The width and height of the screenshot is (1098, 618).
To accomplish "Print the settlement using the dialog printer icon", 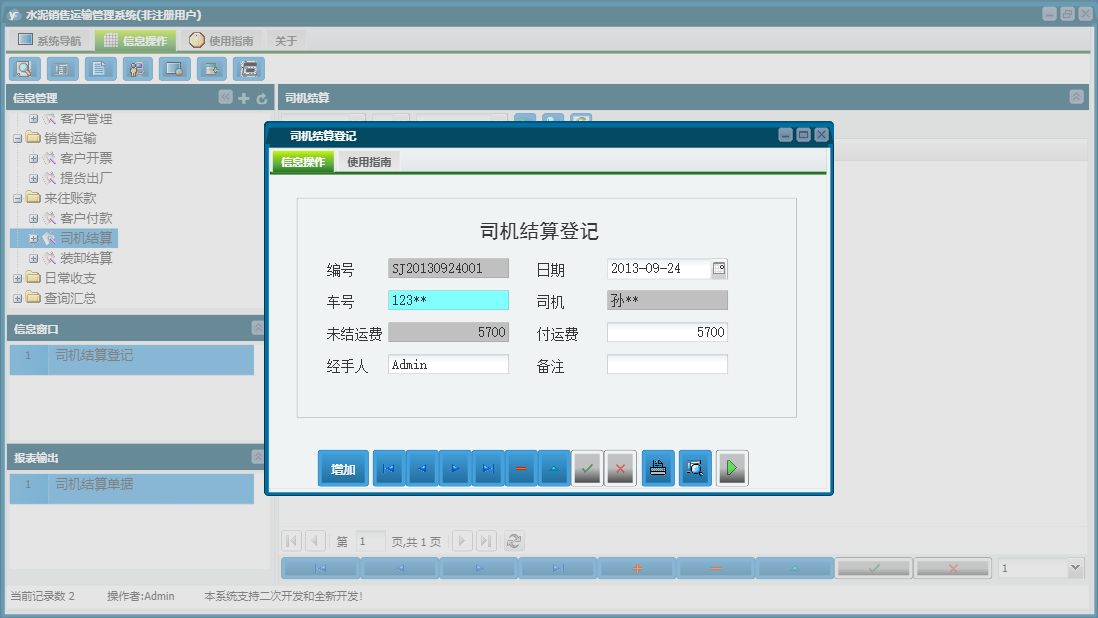I will (x=657, y=467).
